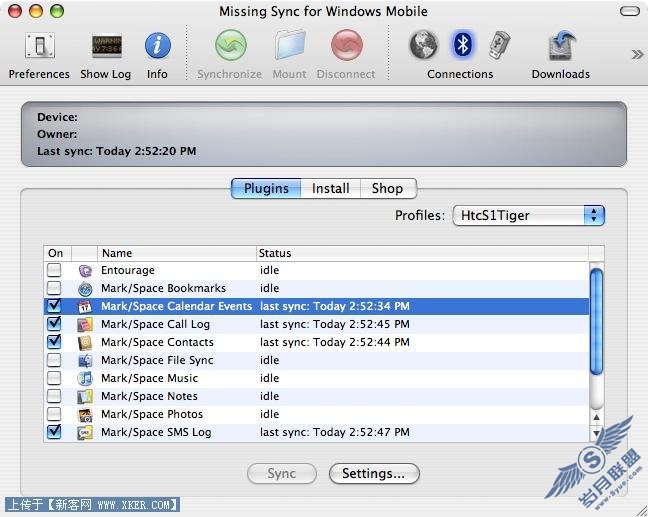Uncheck Mark/Space SMS Log checkbox
Screen dimensions: 648x517
[x=54, y=432]
